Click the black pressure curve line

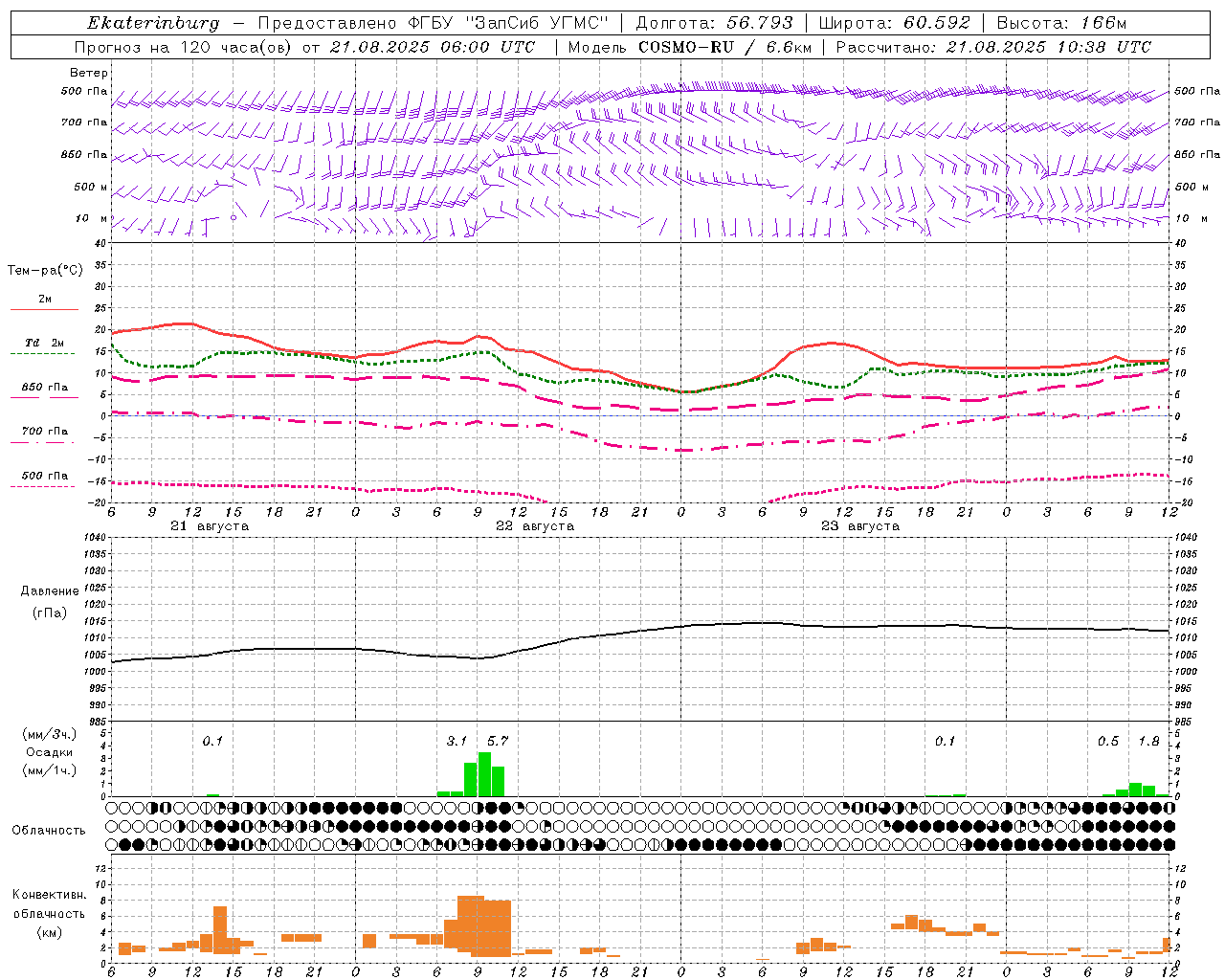(639, 631)
